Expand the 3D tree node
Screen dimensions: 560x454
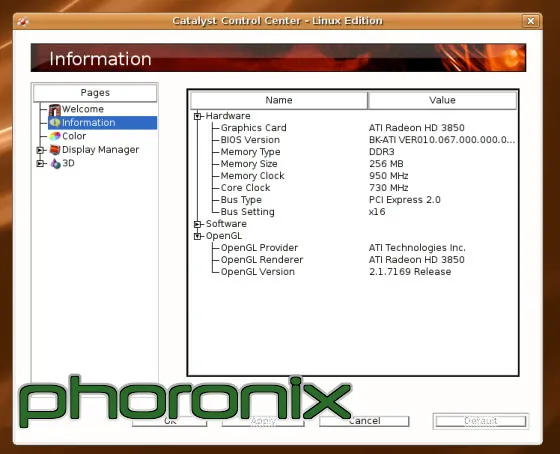40,164
